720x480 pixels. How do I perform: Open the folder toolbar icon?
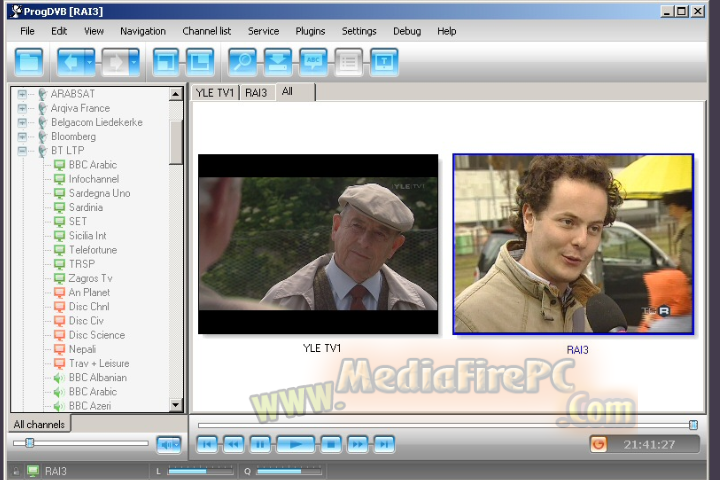(x=29, y=62)
